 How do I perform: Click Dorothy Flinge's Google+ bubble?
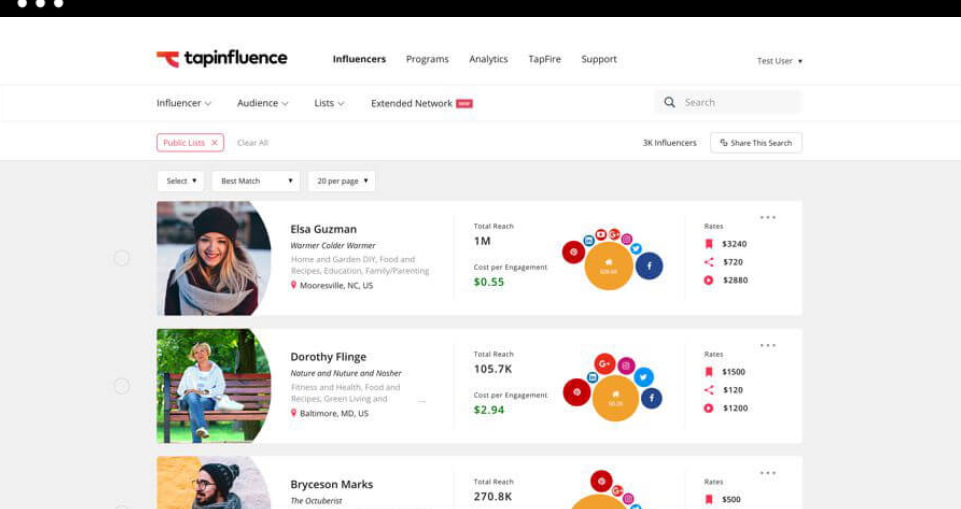point(604,364)
